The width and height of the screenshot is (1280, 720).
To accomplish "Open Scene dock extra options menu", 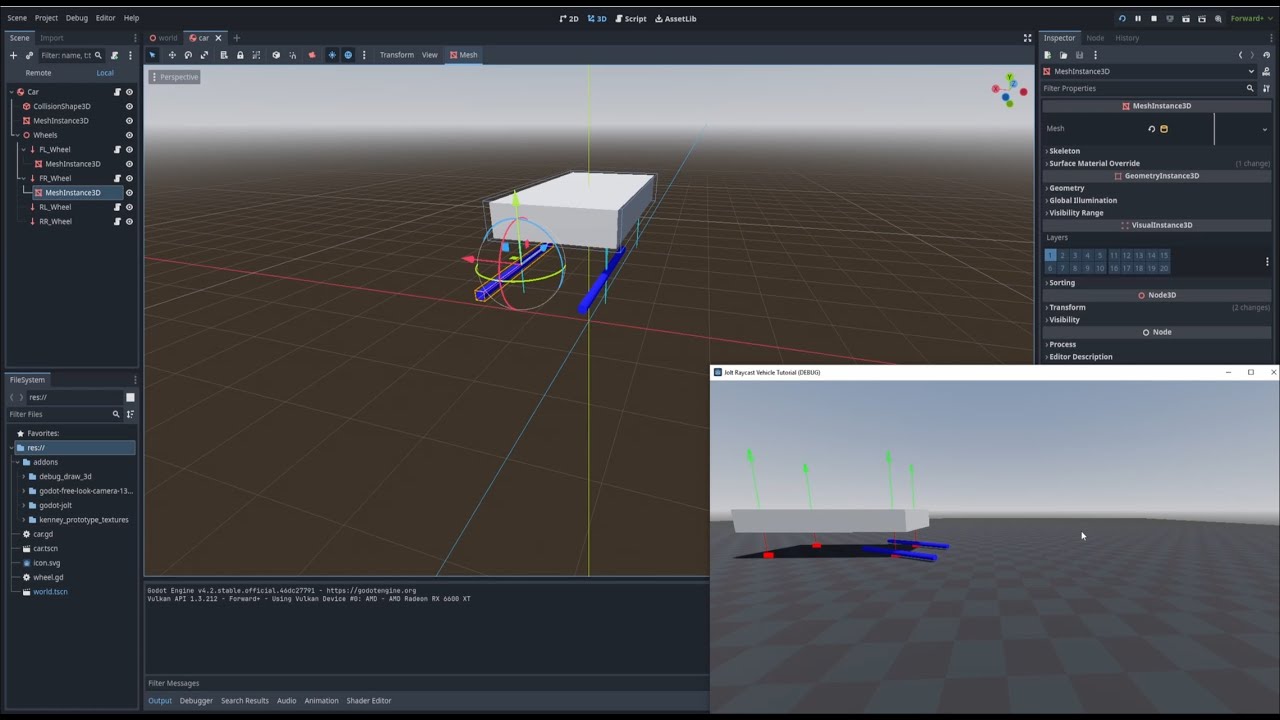I will (x=130, y=55).
